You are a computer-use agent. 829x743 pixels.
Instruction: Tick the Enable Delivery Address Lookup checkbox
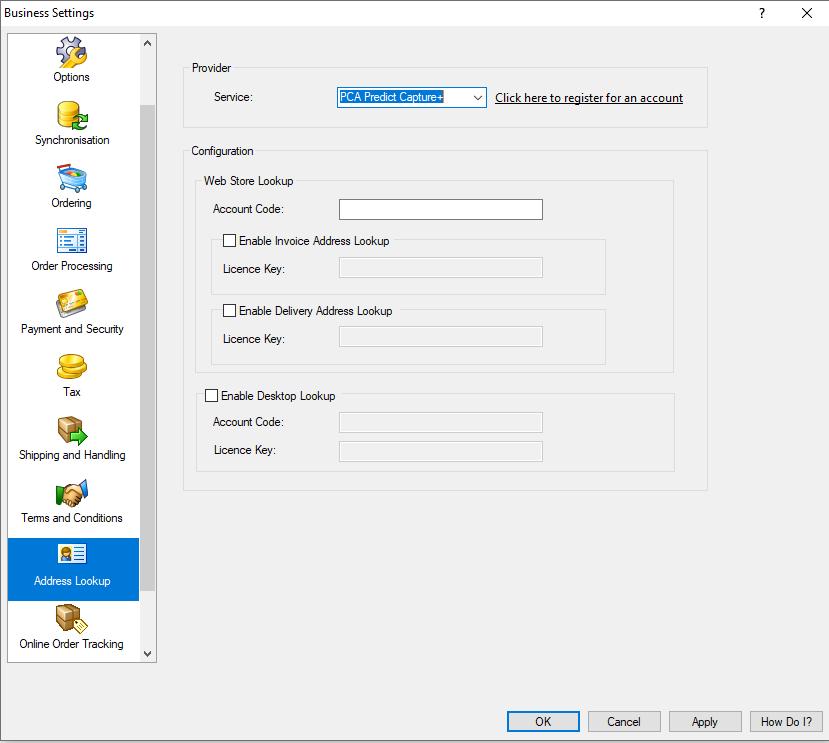[230, 311]
